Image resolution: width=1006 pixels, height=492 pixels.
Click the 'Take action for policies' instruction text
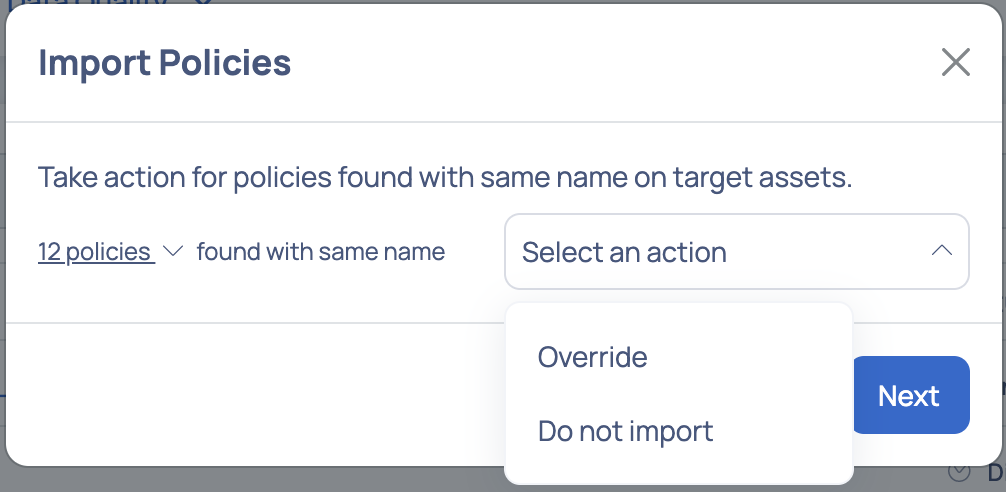coord(445,176)
